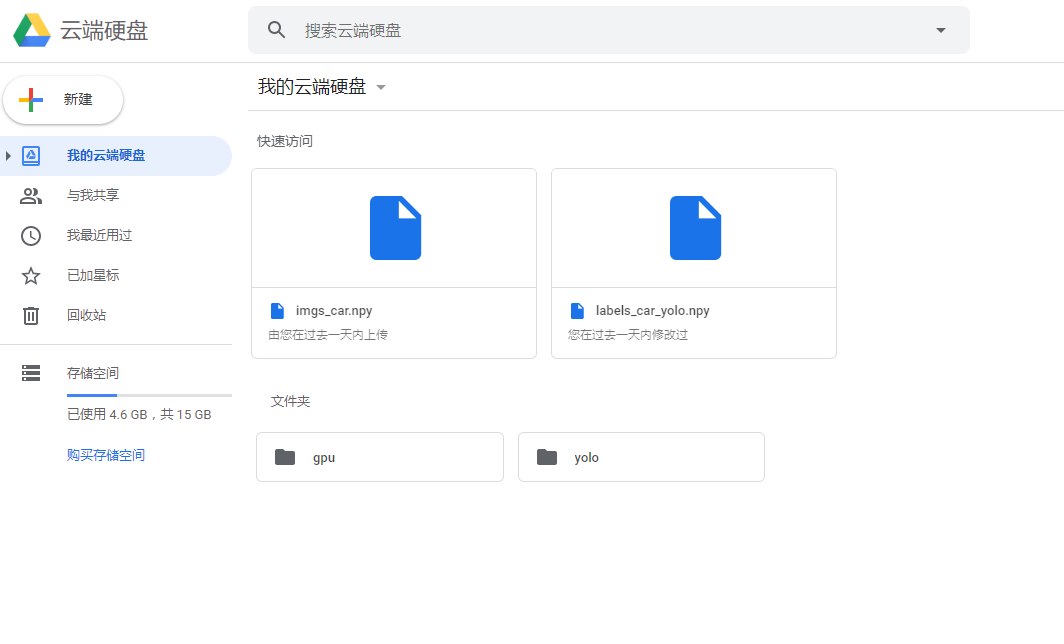Click the folder icon of gpu
Viewport: 1064px width, 644px height.
(x=285, y=457)
